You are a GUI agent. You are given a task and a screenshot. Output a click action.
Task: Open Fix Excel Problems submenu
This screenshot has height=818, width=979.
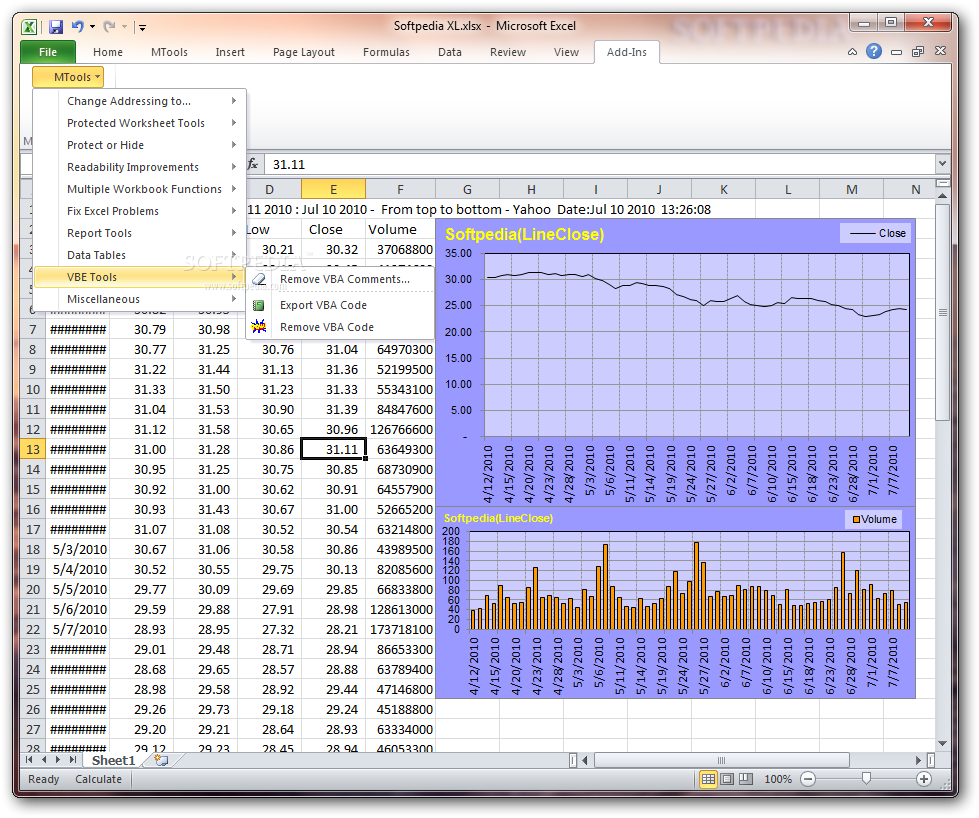point(139,211)
